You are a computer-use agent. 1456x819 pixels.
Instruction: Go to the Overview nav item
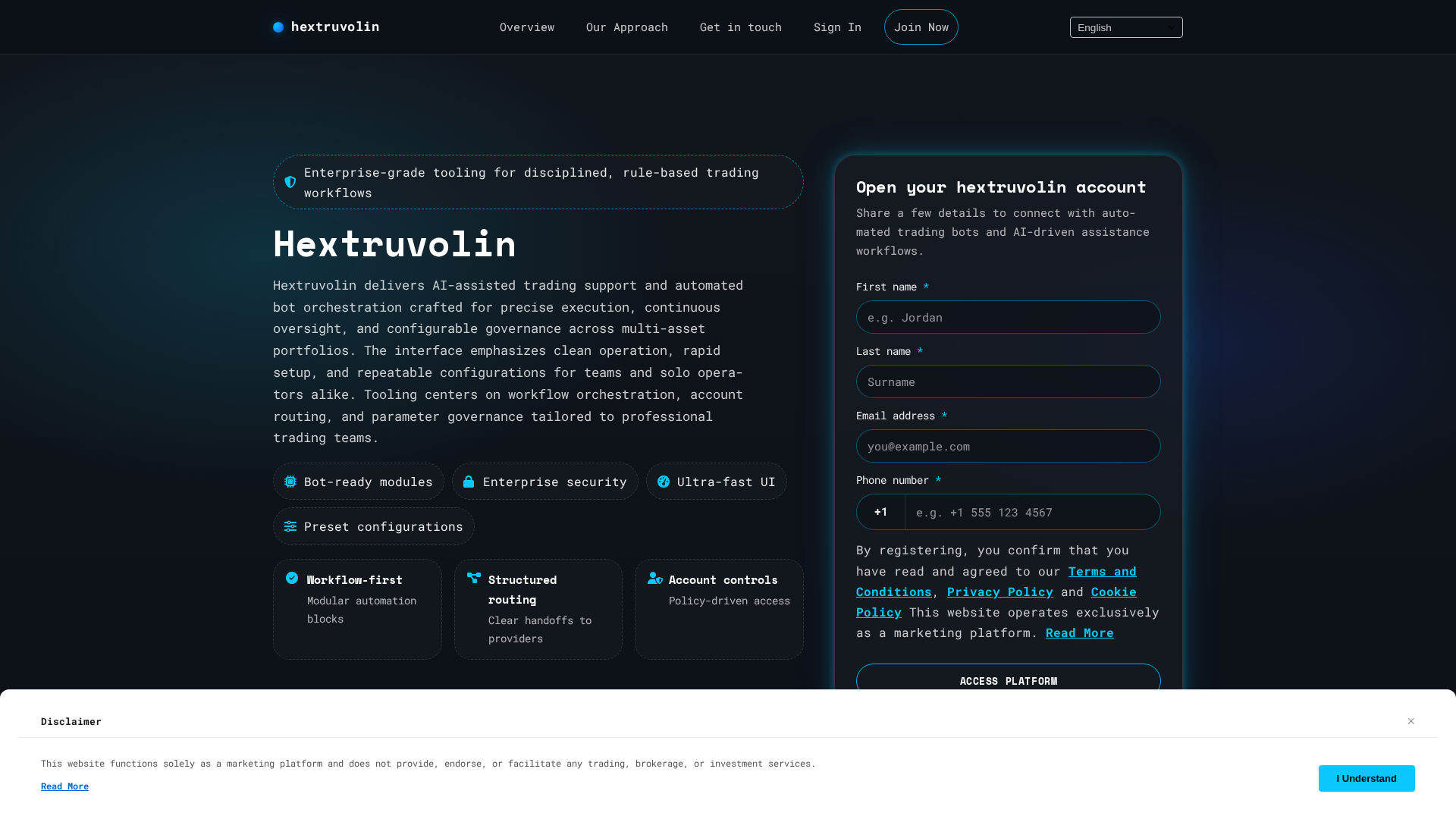pos(527,27)
